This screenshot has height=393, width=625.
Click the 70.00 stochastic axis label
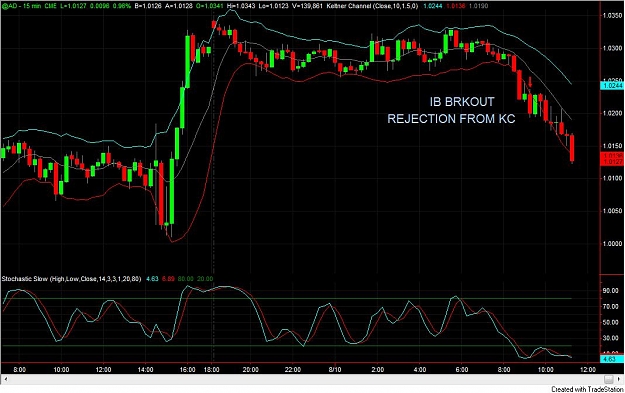[610, 307]
